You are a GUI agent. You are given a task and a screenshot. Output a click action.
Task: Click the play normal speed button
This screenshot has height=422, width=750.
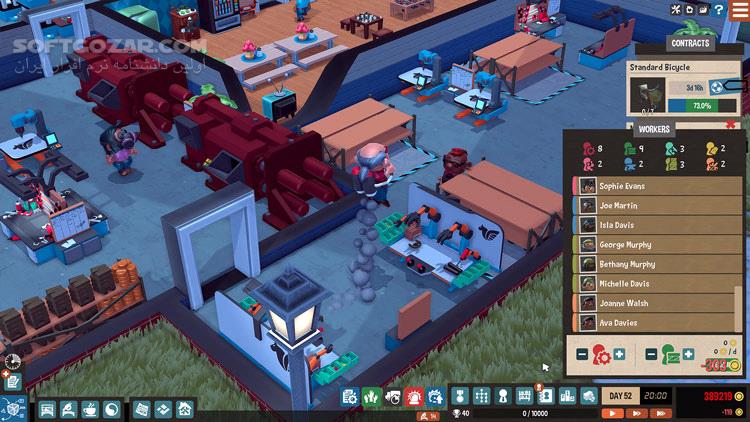[x=612, y=413]
